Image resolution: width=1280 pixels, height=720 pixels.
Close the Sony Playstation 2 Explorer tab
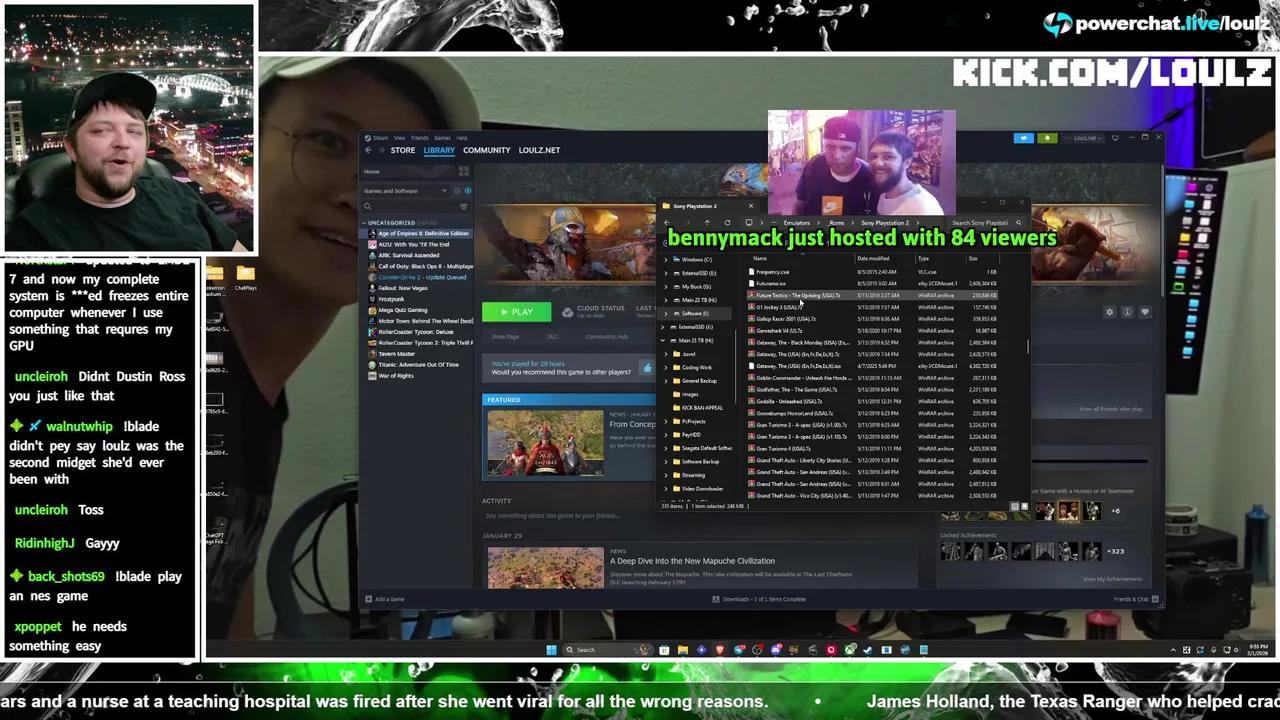pyautogui.click(x=751, y=206)
